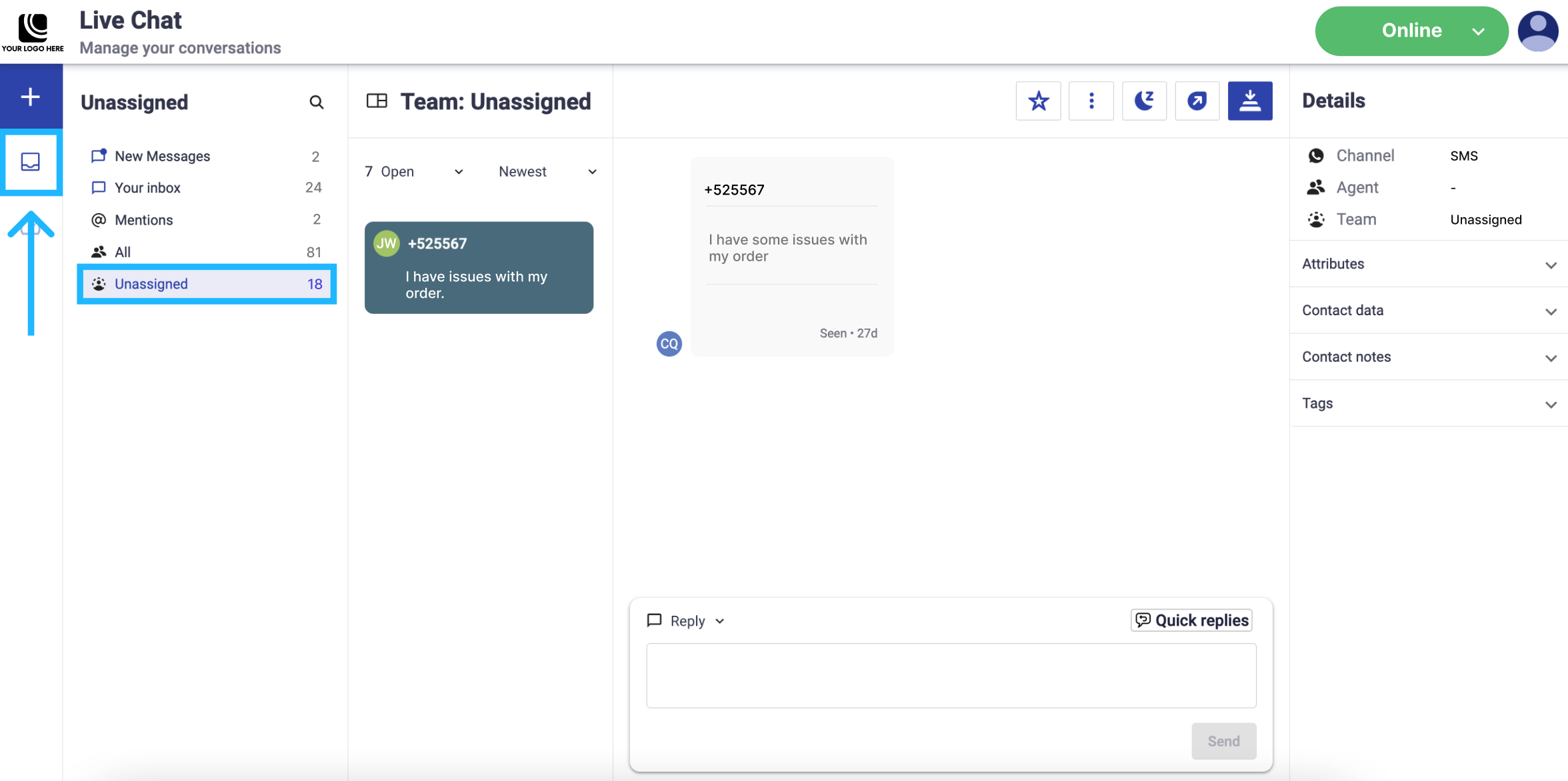Snooze conversation with the moon icon
The height and width of the screenshot is (781, 1568).
click(x=1144, y=101)
